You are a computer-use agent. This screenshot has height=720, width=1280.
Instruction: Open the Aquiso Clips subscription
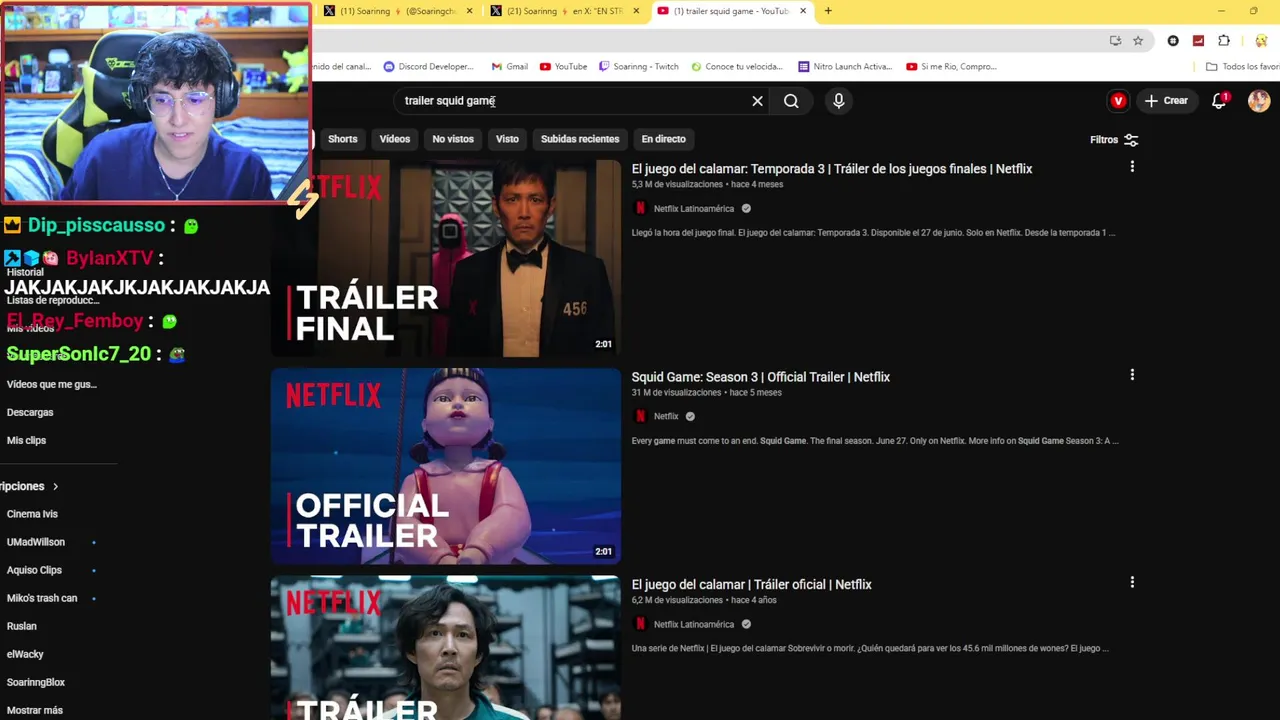tap(34, 570)
